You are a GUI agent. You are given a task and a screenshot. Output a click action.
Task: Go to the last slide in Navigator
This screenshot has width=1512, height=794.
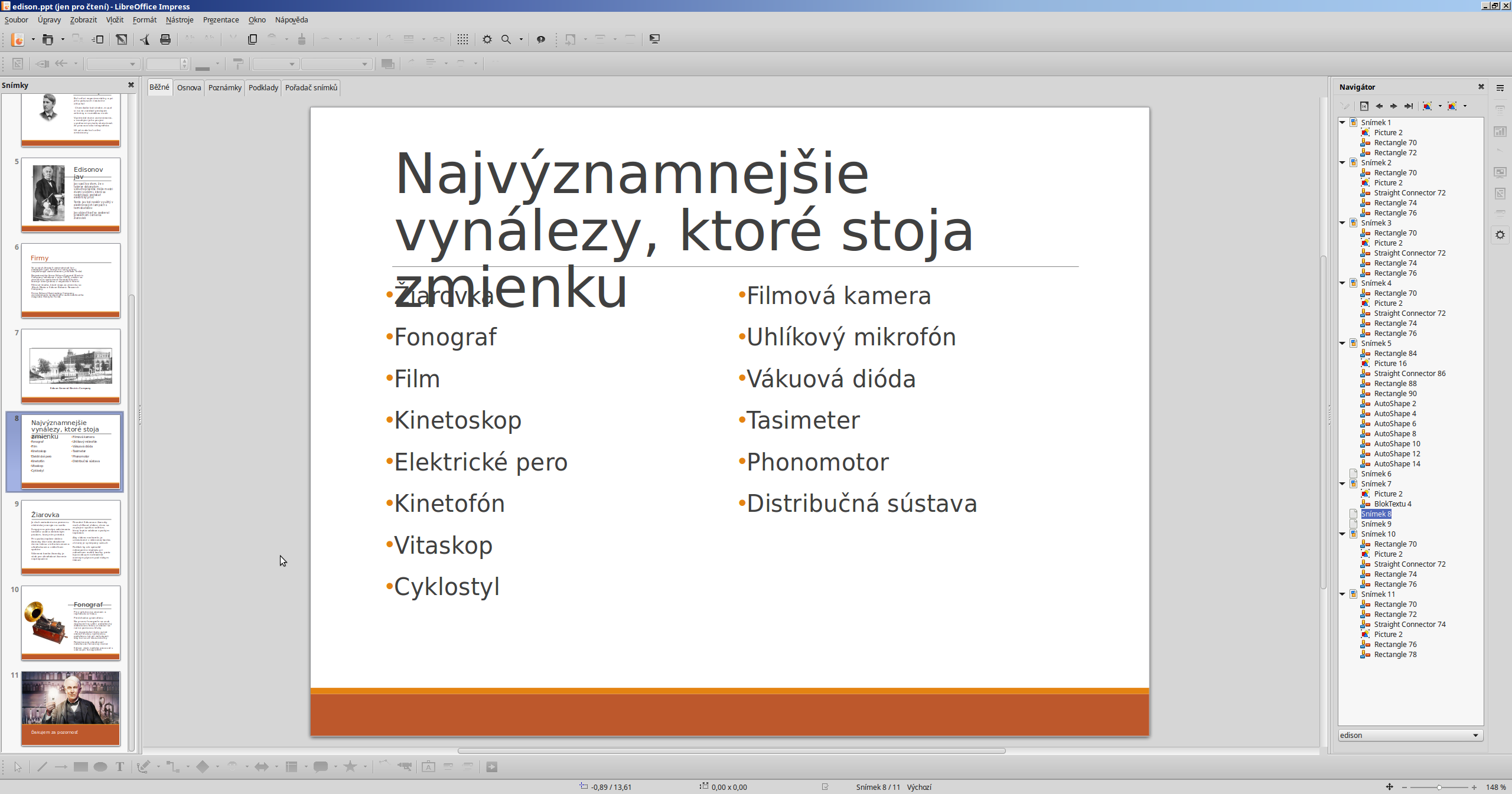(1409, 106)
